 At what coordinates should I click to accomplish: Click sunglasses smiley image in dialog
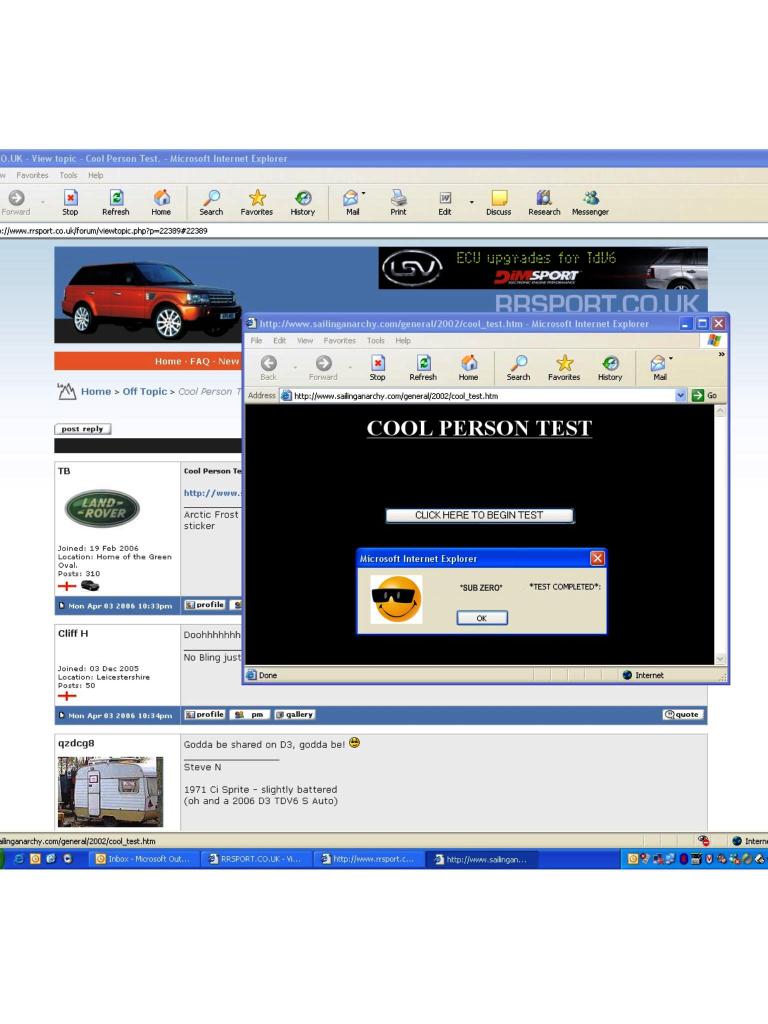click(396, 600)
